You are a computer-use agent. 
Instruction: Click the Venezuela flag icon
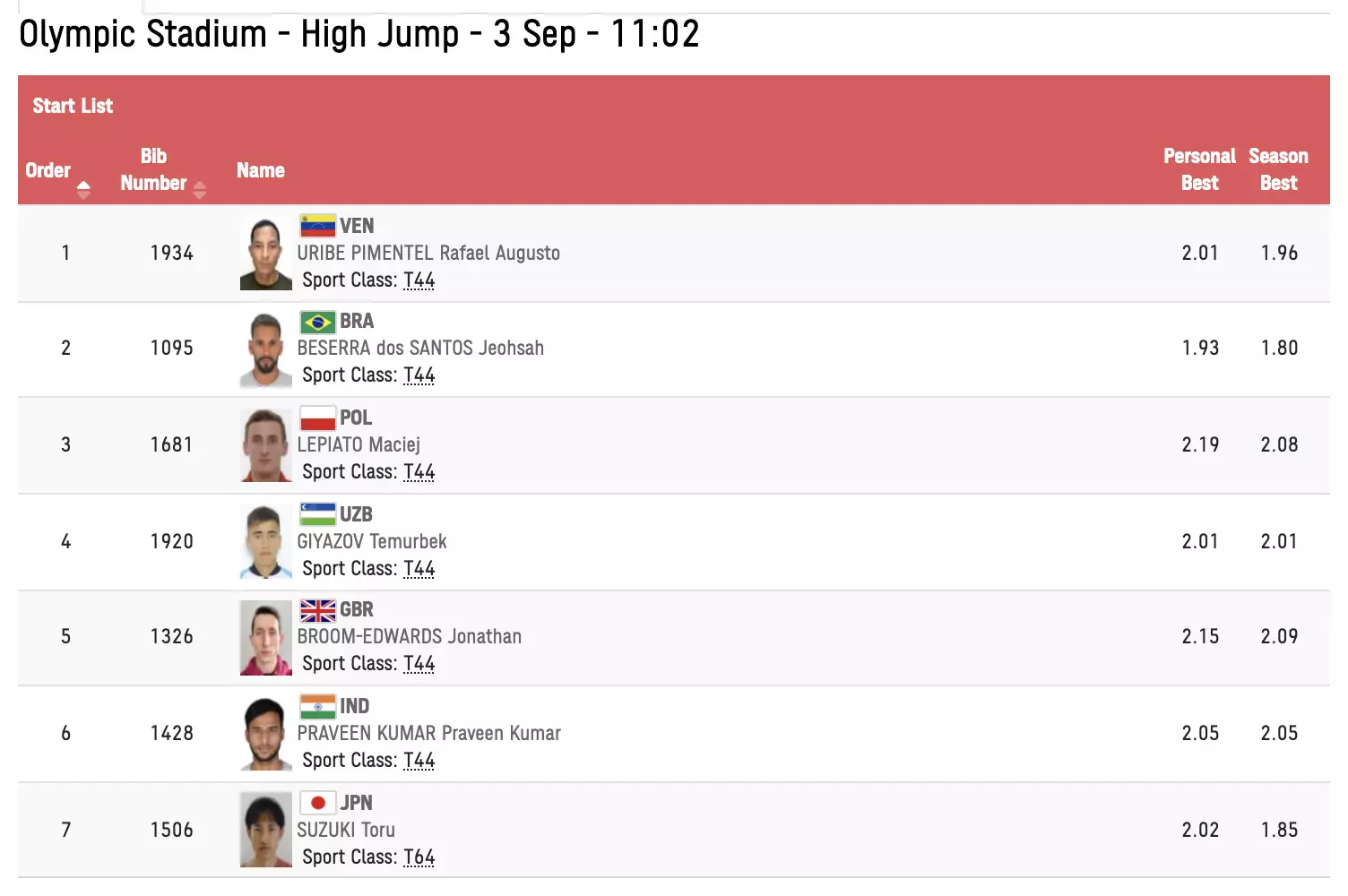[317, 226]
